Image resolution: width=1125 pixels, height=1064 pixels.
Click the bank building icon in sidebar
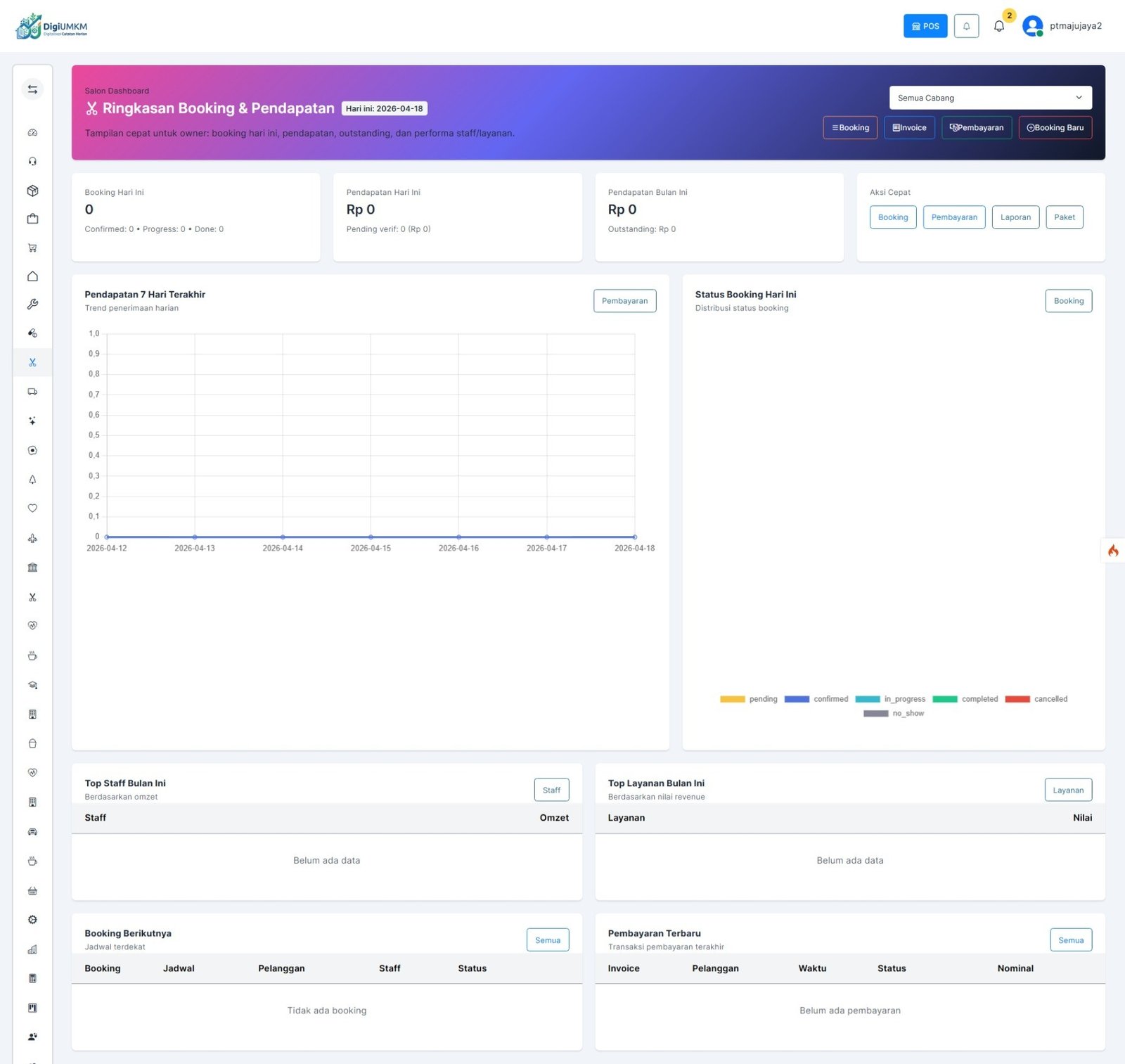pyautogui.click(x=32, y=568)
